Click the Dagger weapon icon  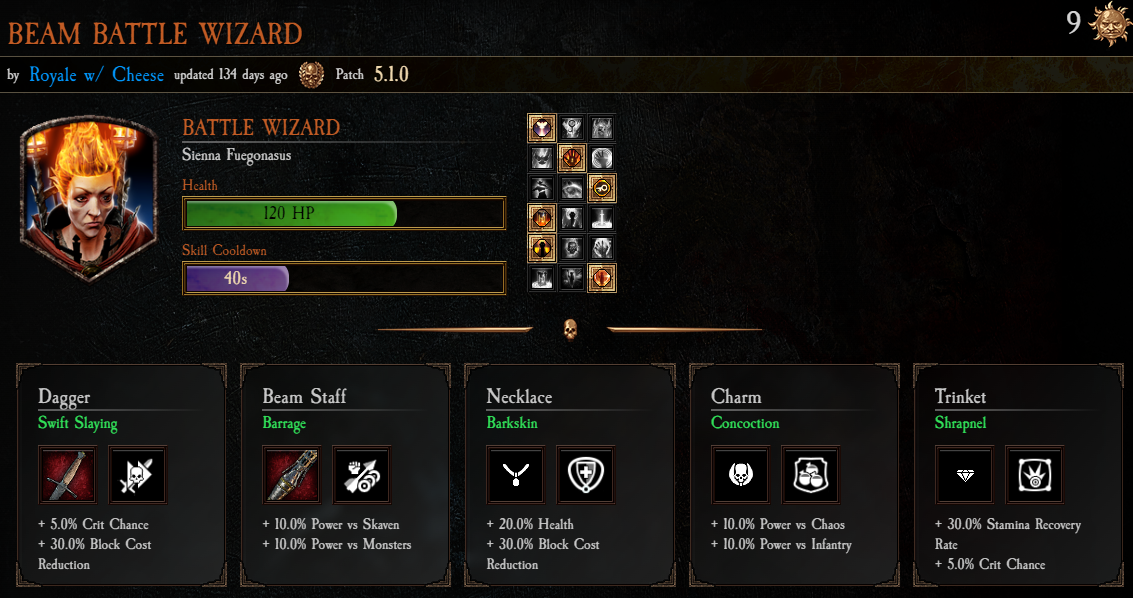[67, 474]
